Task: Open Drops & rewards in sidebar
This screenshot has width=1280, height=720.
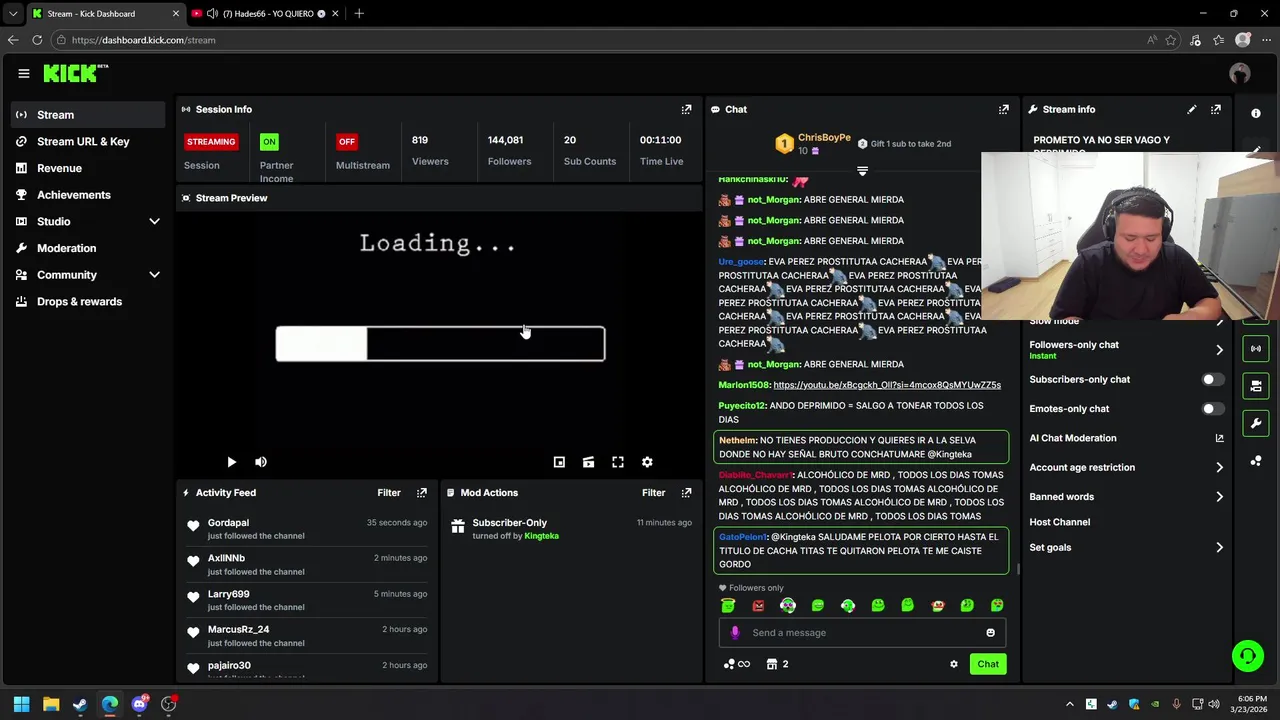Action: pyautogui.click(x=88, y=302)
